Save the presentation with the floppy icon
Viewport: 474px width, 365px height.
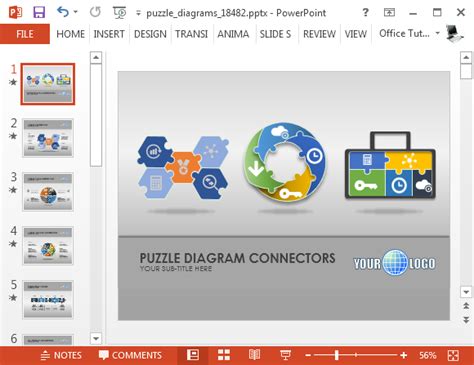click(39, 12)
